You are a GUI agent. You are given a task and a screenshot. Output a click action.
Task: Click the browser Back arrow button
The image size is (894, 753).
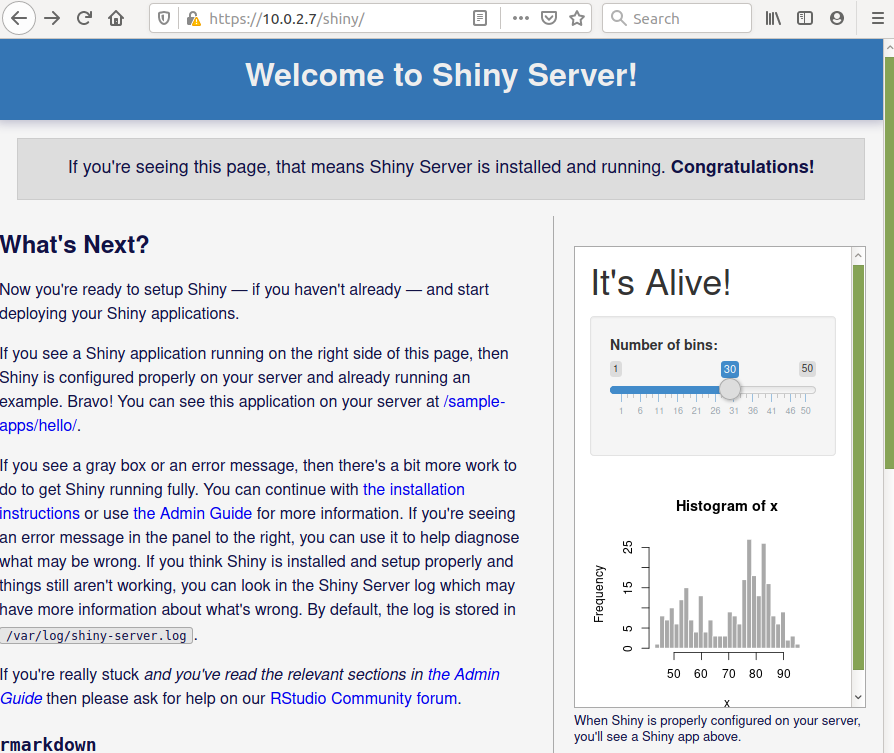[19, 18]
